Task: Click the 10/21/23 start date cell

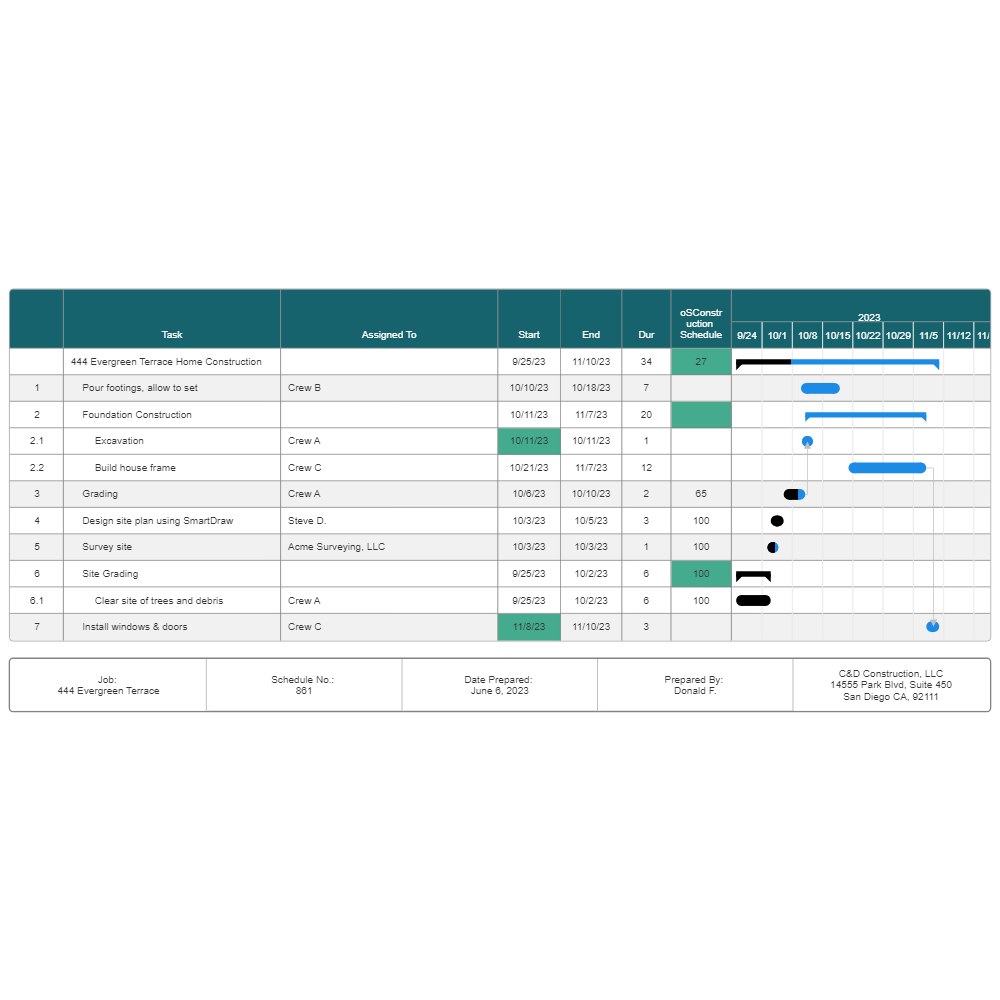Action: [529, 467]
